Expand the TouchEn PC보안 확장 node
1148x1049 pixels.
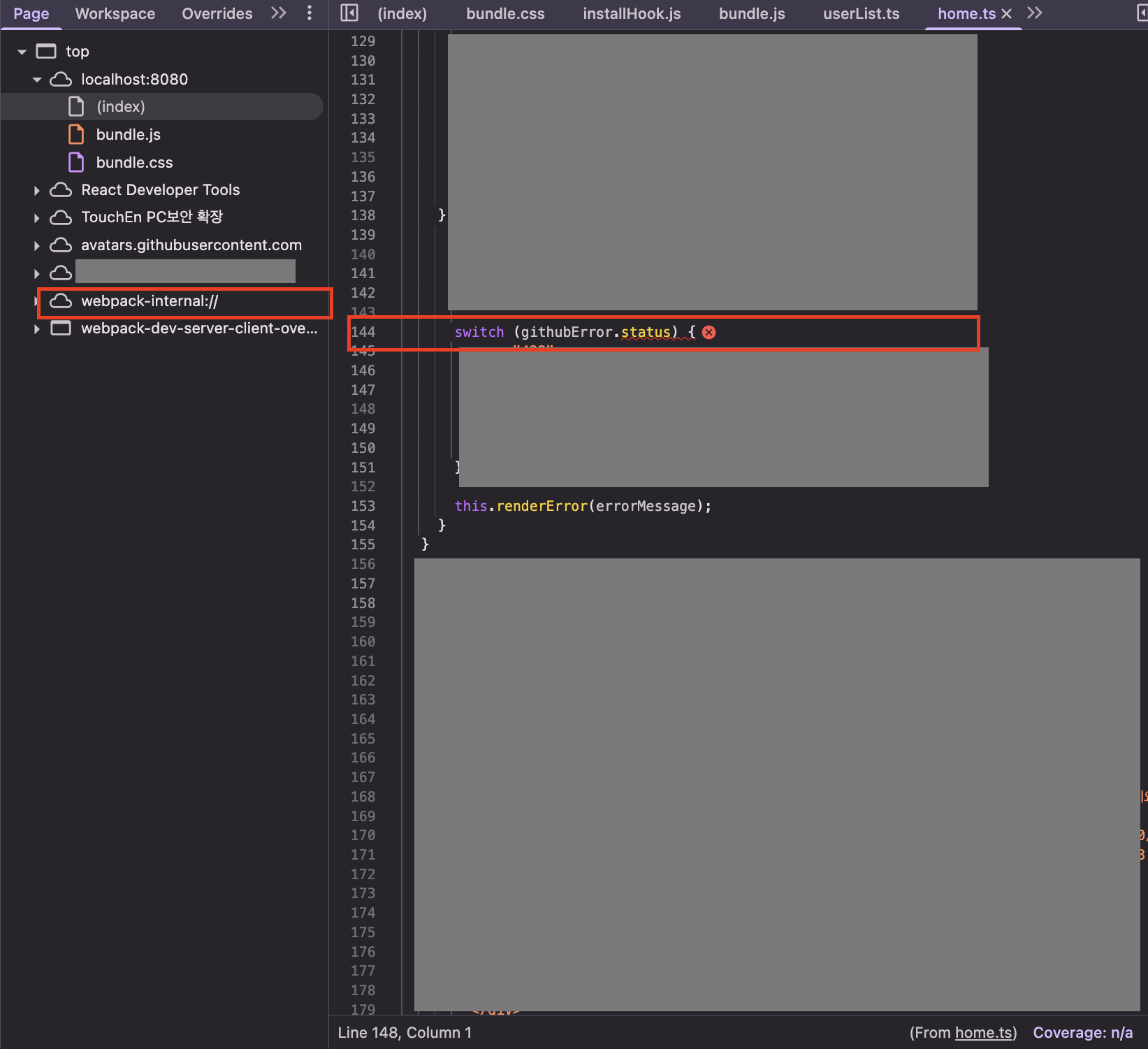(37, 218)
